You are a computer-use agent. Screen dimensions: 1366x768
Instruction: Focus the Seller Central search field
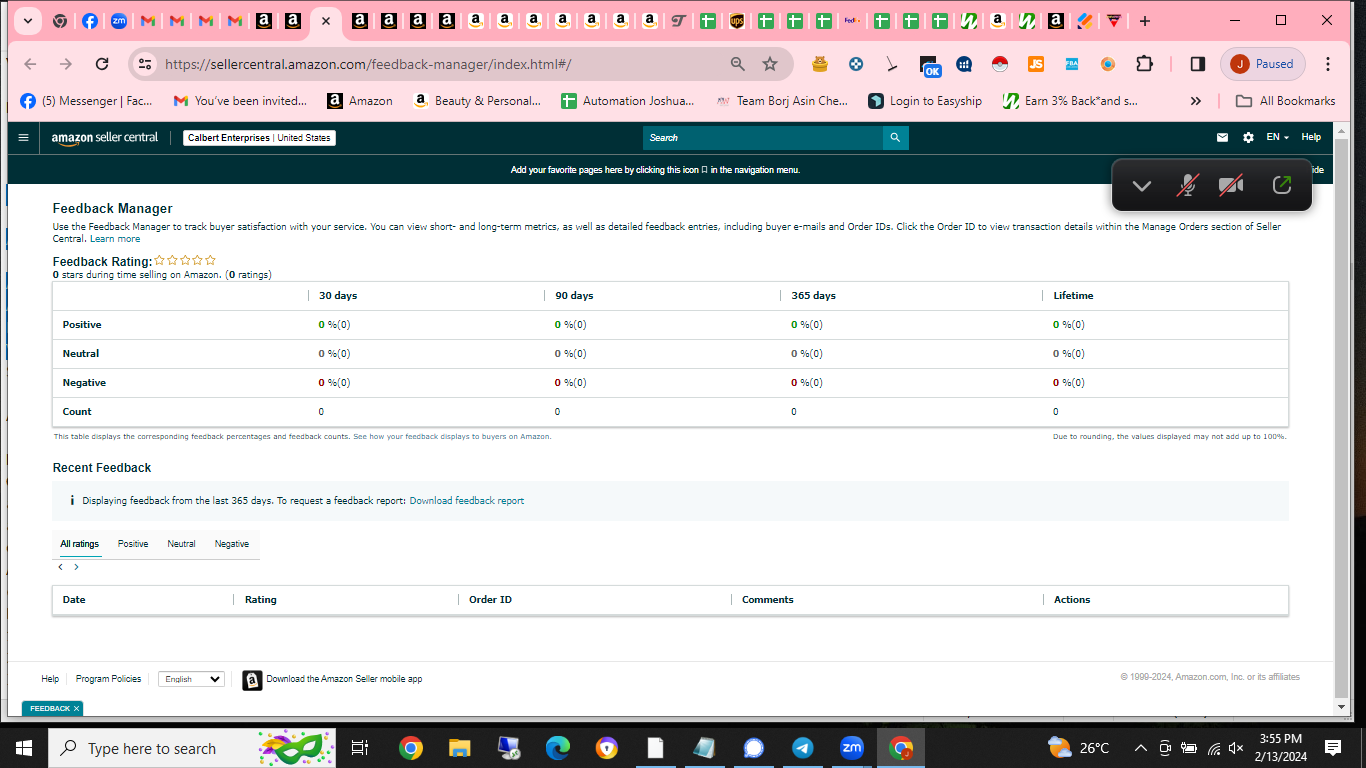point(763,138)
